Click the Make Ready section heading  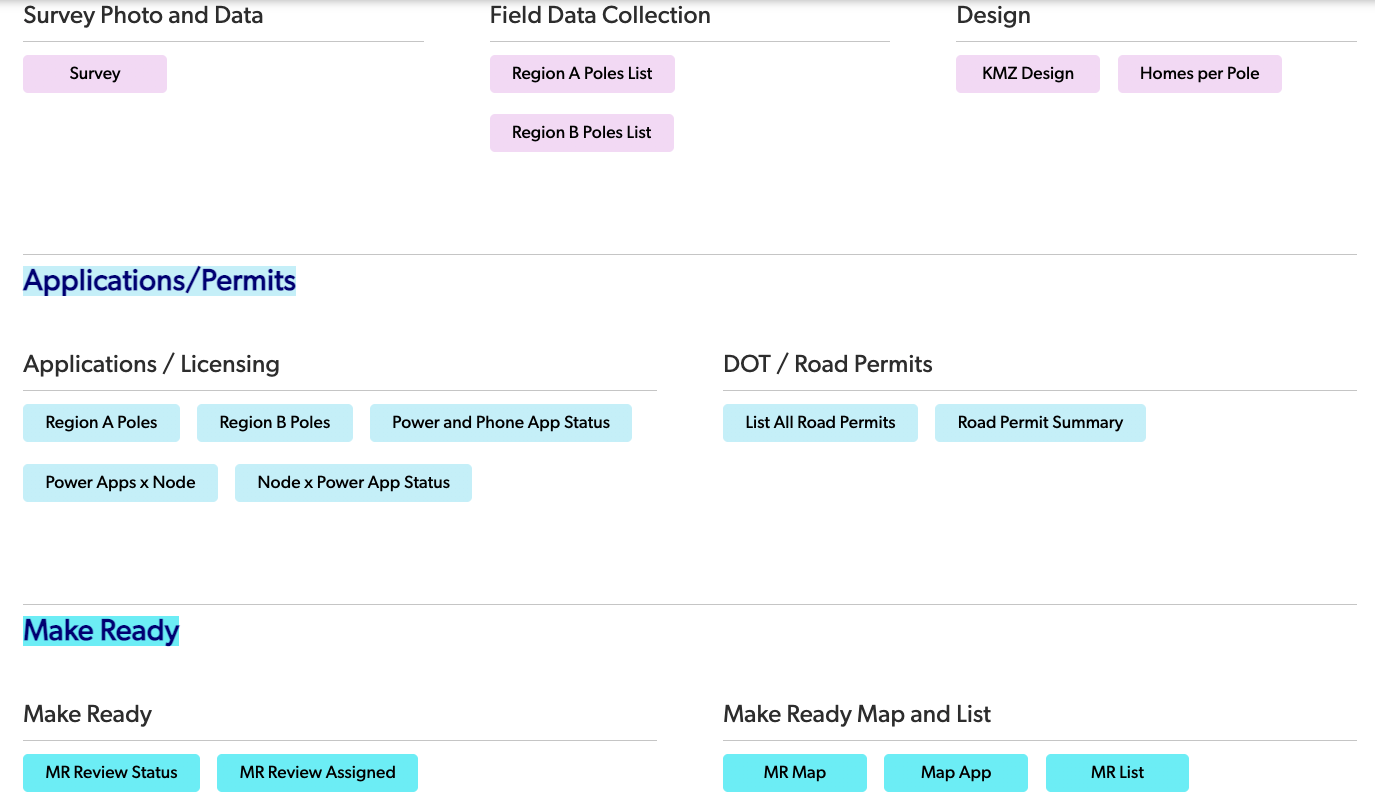coord(101,631)
